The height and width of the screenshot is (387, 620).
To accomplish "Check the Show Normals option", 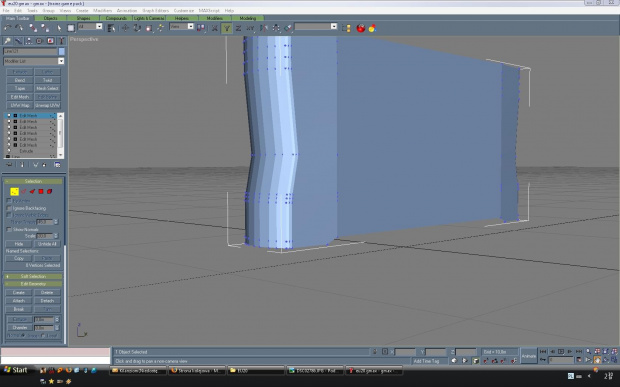I will tap(9, 229).
